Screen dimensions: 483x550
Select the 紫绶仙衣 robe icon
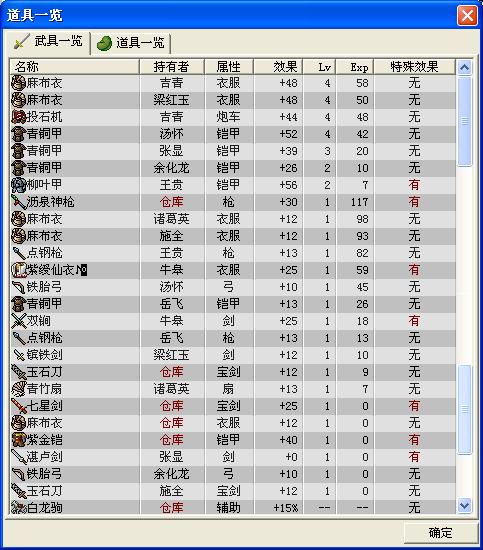point(19,270)
